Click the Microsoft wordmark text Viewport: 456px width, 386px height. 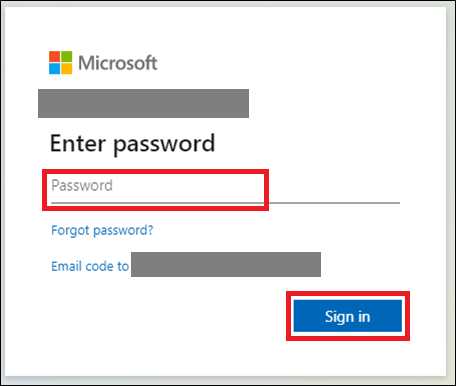point(118,63)
